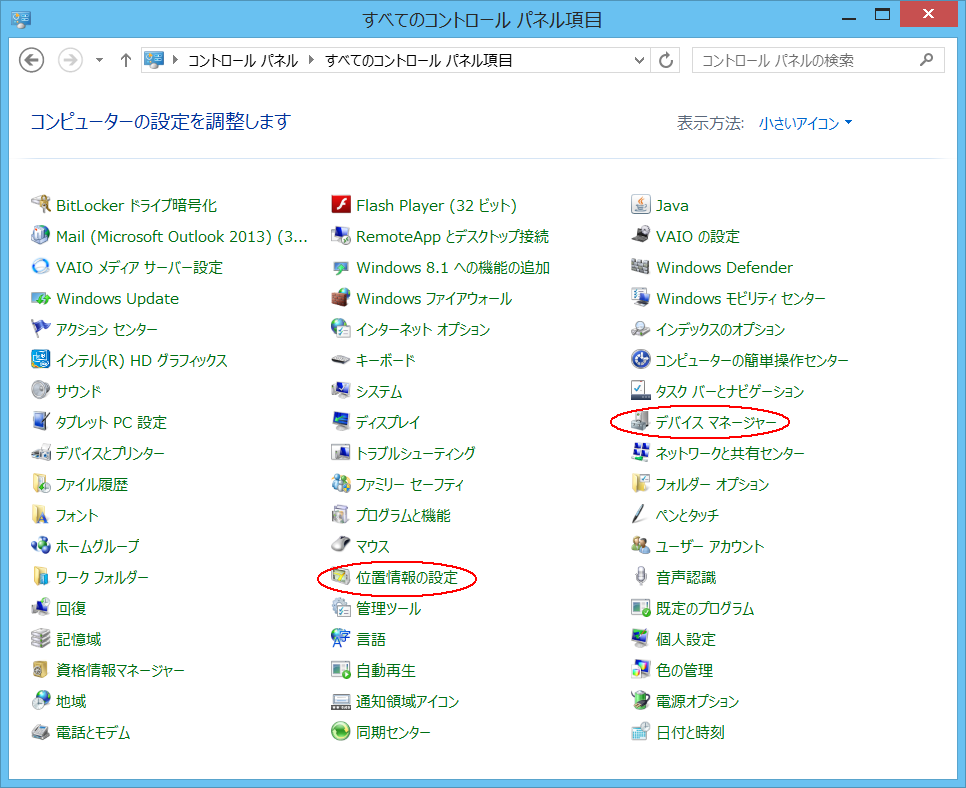The height and width of the screenshot is (788, 966).
Task: Open the デバイスとプリンター icon
Action: point(41,453)
